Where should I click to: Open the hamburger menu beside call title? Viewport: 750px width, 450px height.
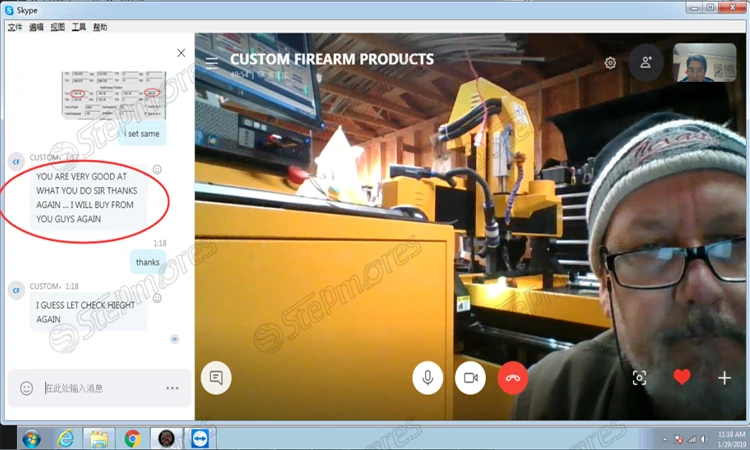tap(212, 62)
